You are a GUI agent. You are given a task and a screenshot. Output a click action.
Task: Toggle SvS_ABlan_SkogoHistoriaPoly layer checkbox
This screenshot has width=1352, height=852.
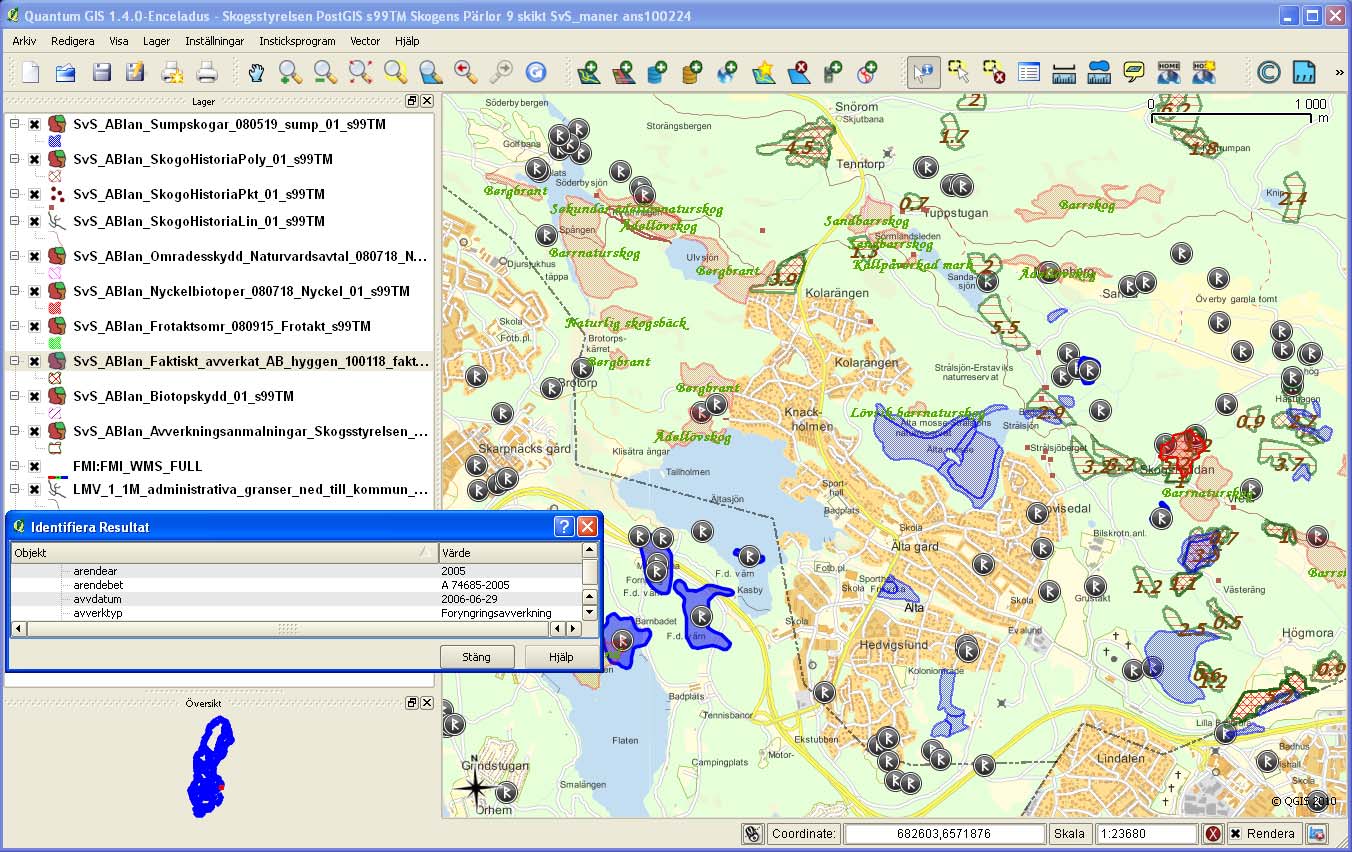(x=34, y=159)
